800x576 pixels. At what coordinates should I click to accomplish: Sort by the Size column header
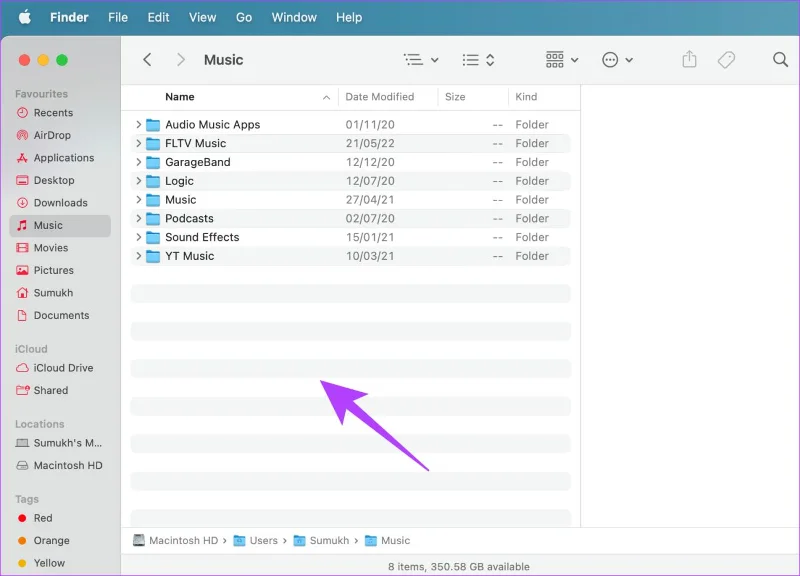pyautogui.click(x=455, y=97)
